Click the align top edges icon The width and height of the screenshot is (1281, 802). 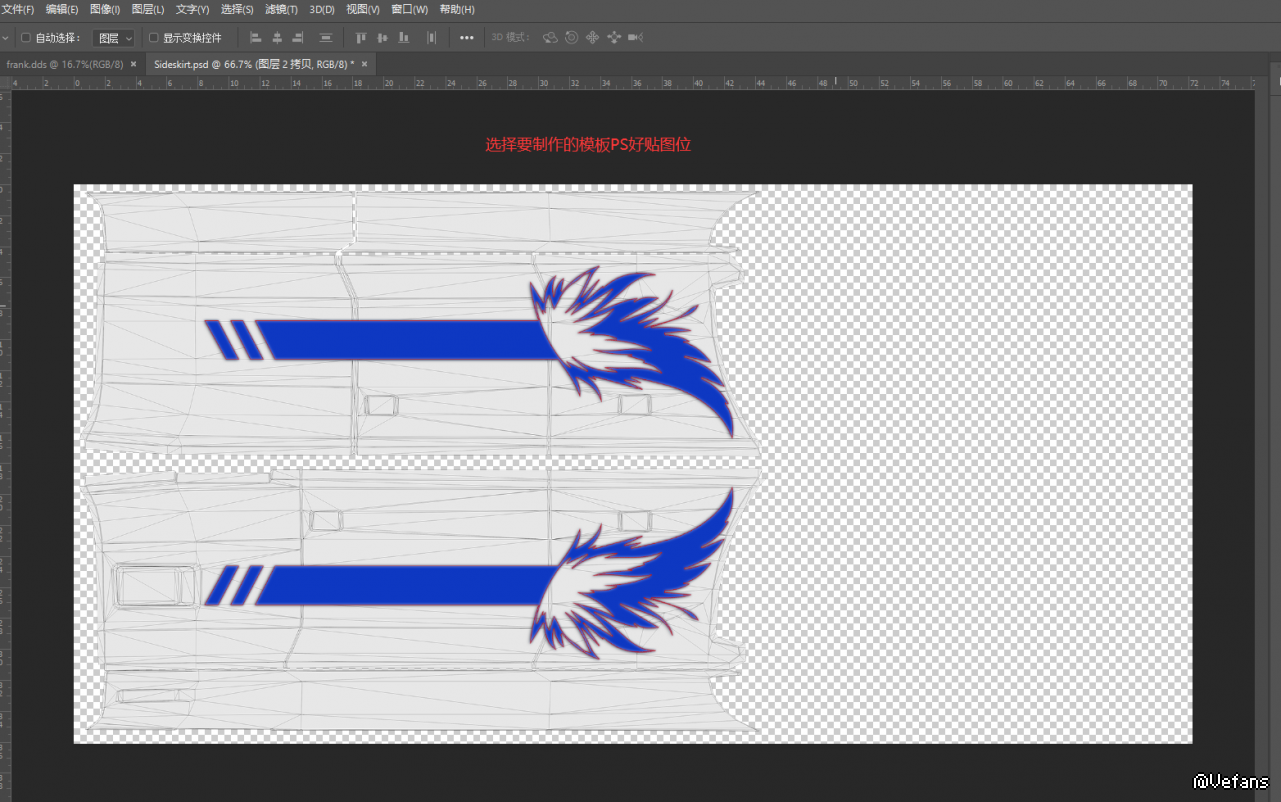pyautogui.click(x=361, y=38)
